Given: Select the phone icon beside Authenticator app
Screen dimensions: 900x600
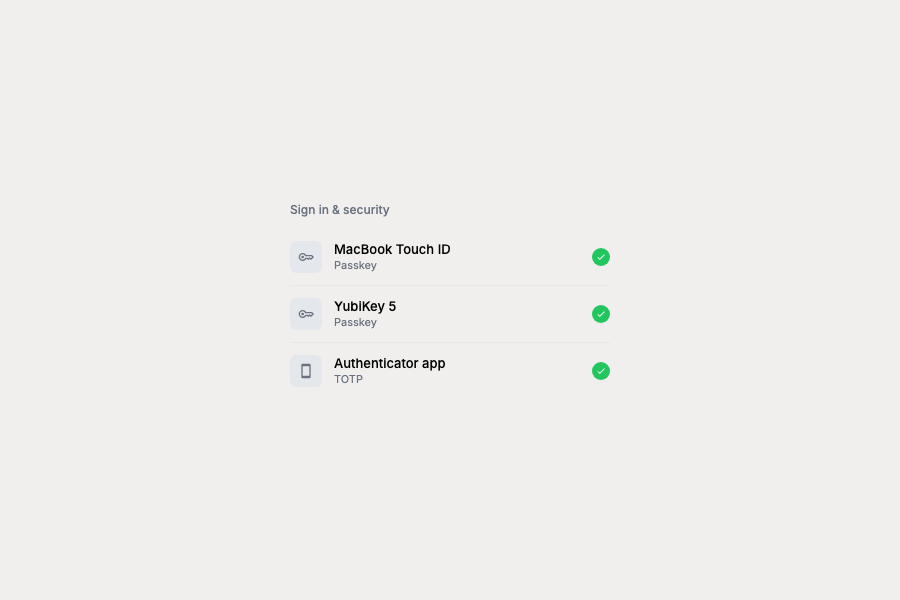Looking at the screenshot, I should point(306,370).
